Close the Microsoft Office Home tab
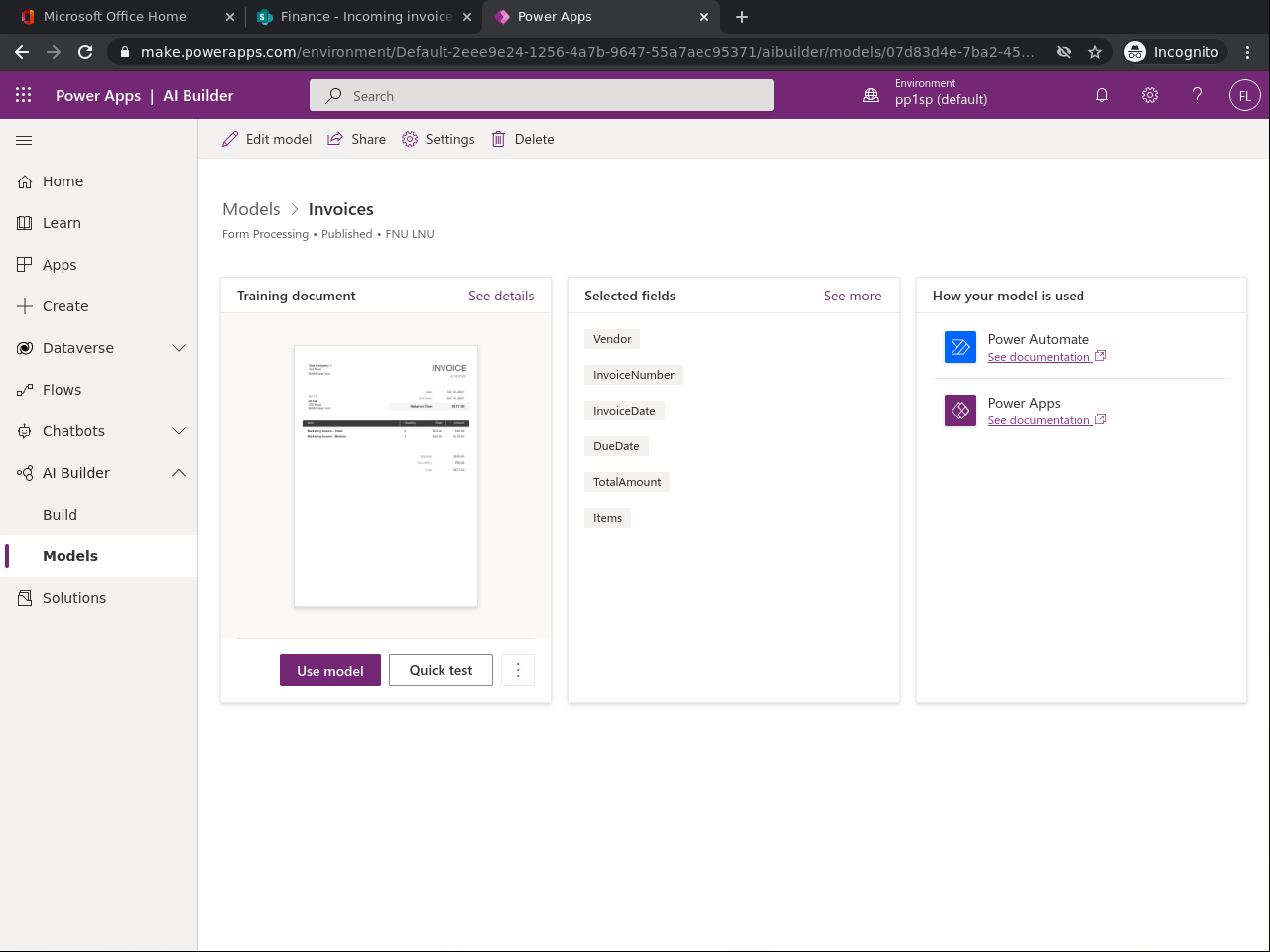 [x=230, y=17]
